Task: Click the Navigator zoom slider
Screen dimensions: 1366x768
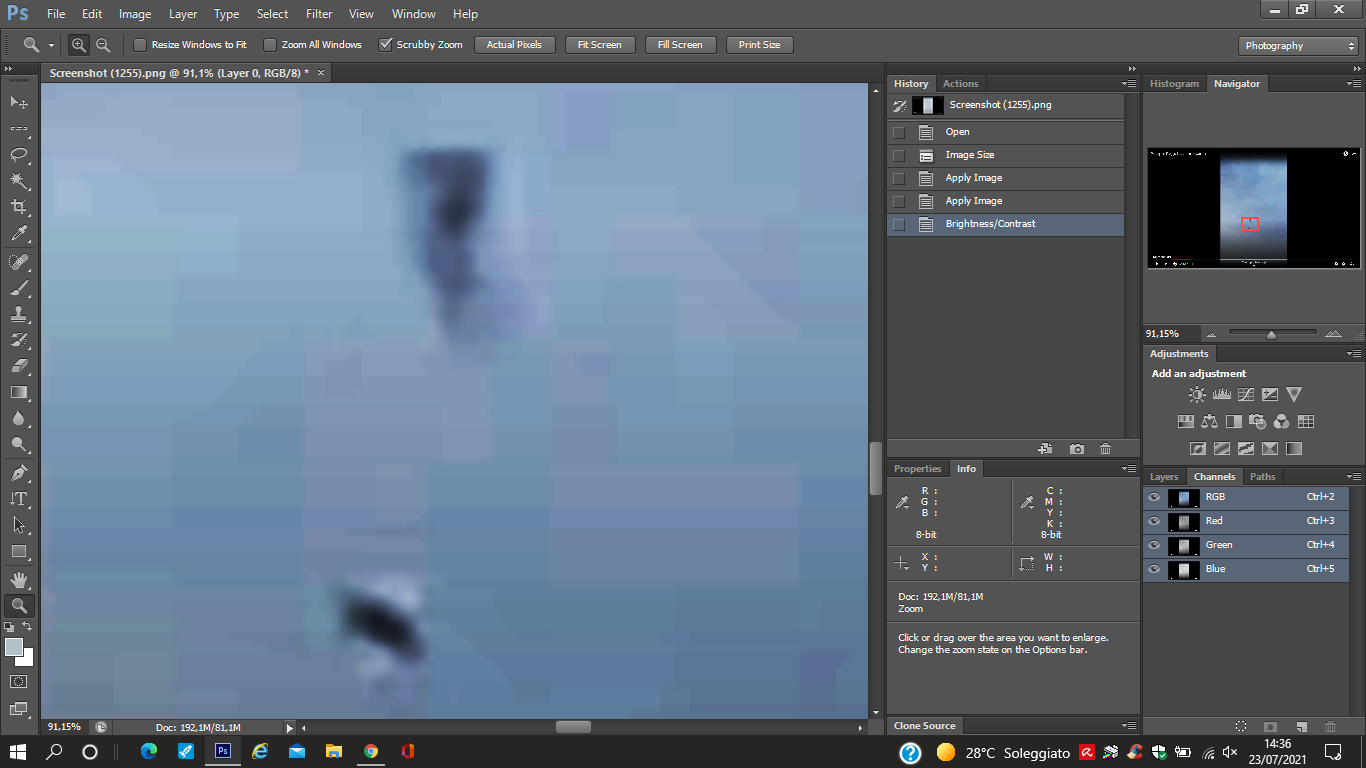Action: [x=1271, y=334]
